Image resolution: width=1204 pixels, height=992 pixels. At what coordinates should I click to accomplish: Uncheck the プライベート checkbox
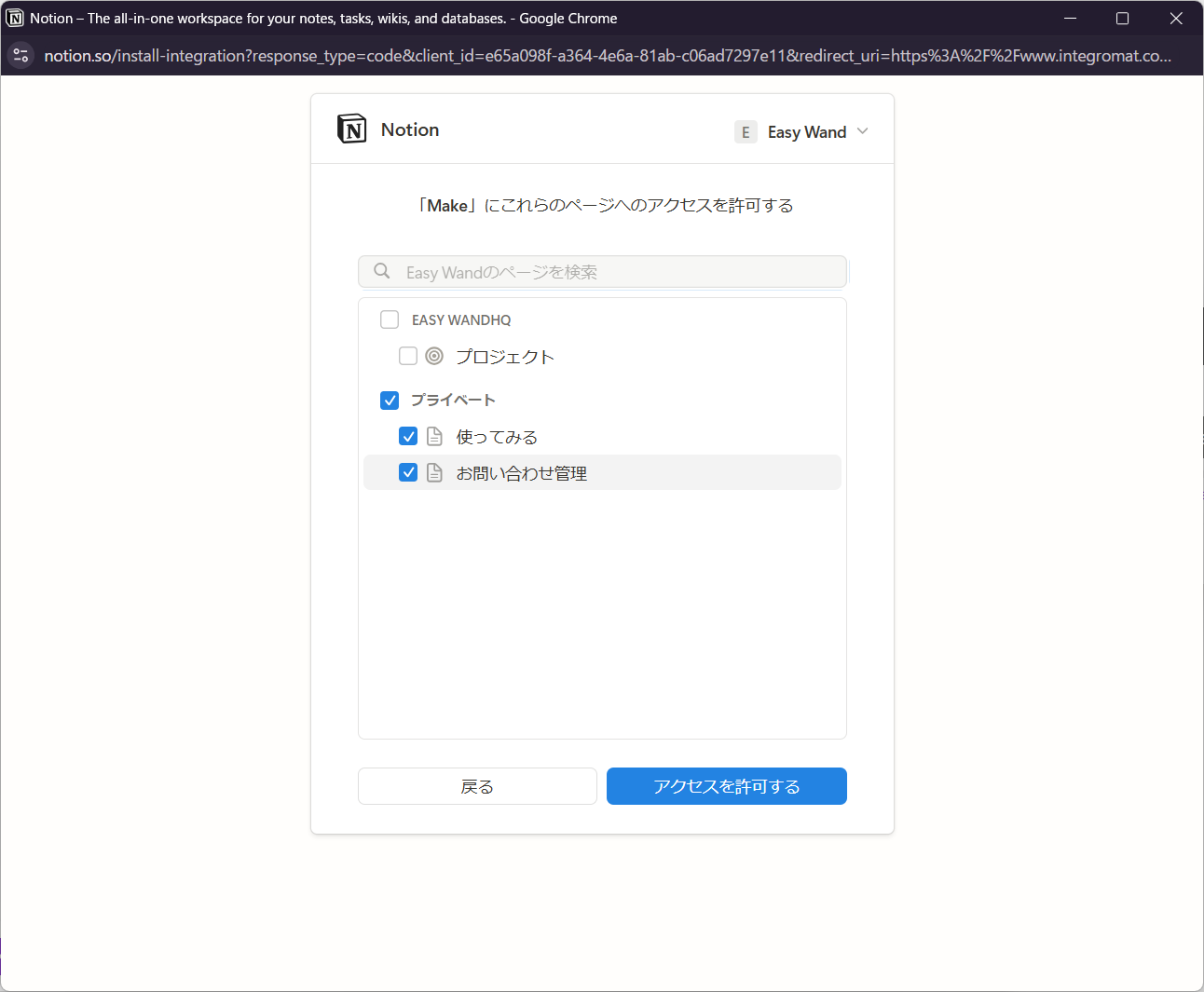pyautogui.click(x=390, y=400)
